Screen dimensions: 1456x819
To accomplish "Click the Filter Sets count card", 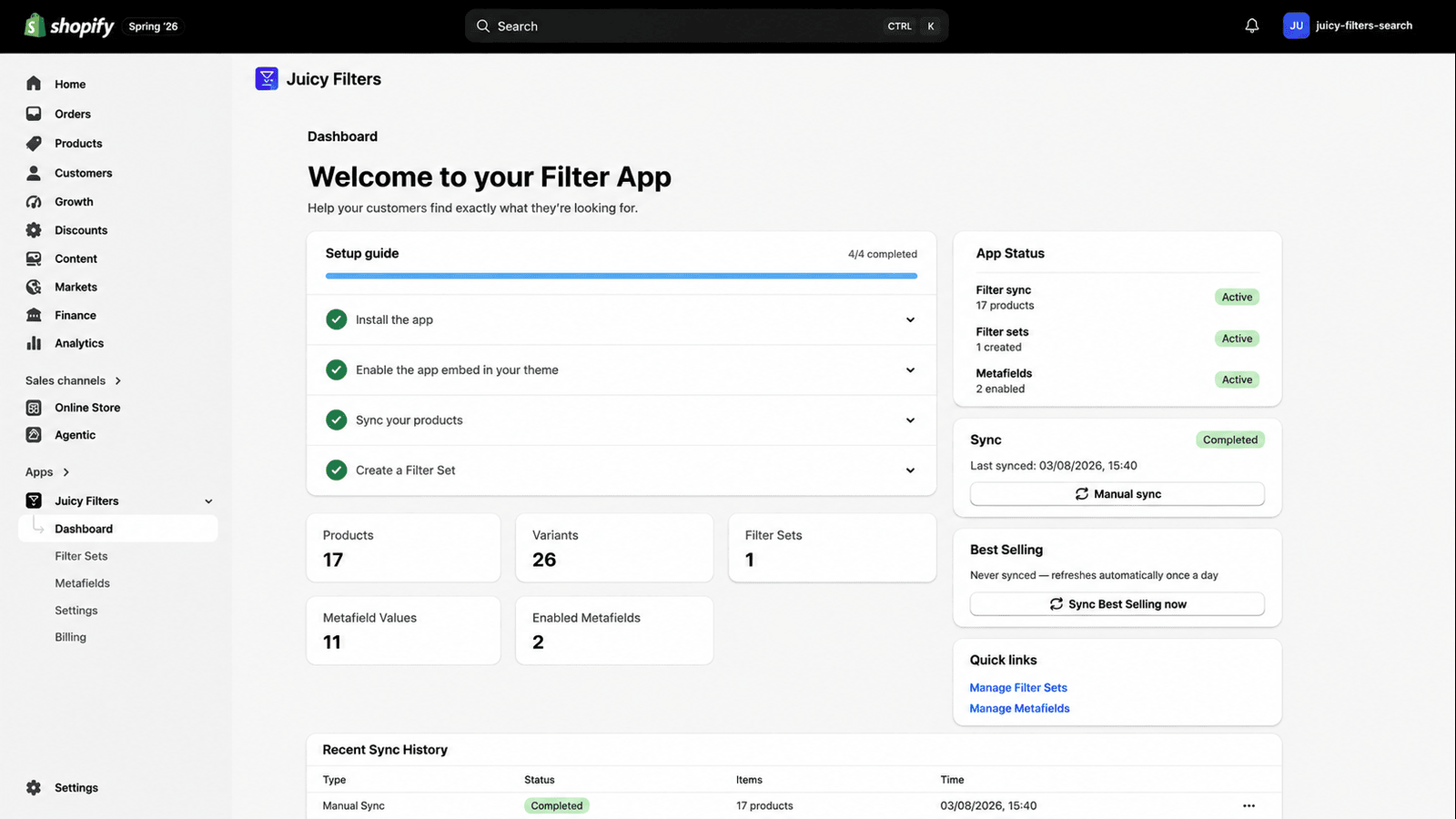I will click(x=833, y=548).
